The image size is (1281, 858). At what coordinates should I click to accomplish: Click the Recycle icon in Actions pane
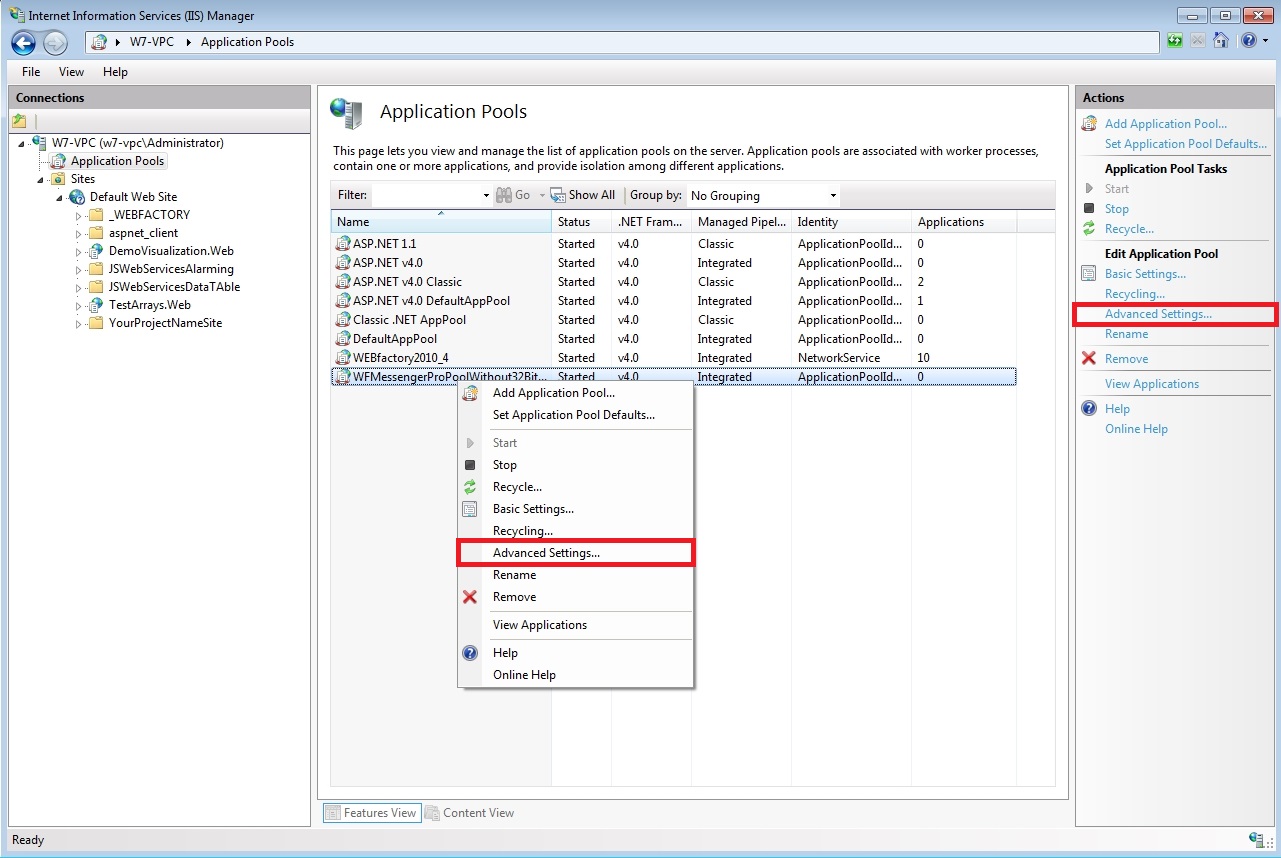(1089, 229)
